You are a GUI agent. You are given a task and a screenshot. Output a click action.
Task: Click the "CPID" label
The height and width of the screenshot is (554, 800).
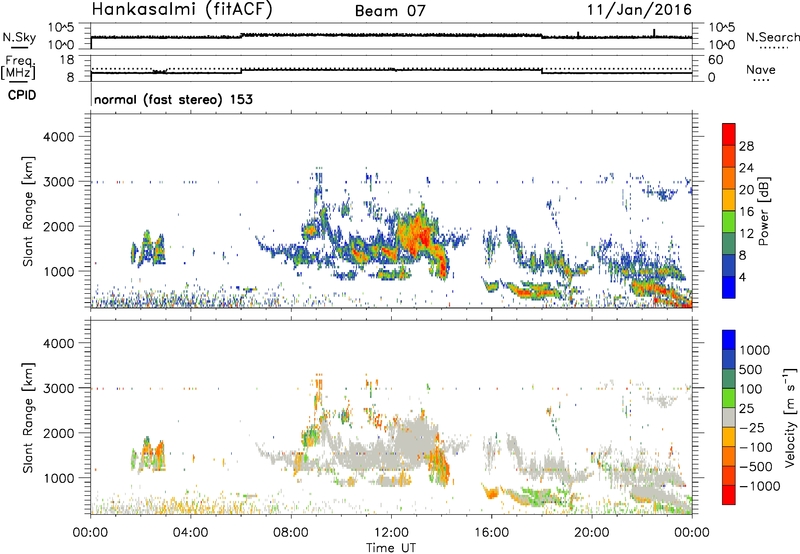pyautogui.click(x=22, y=95)
